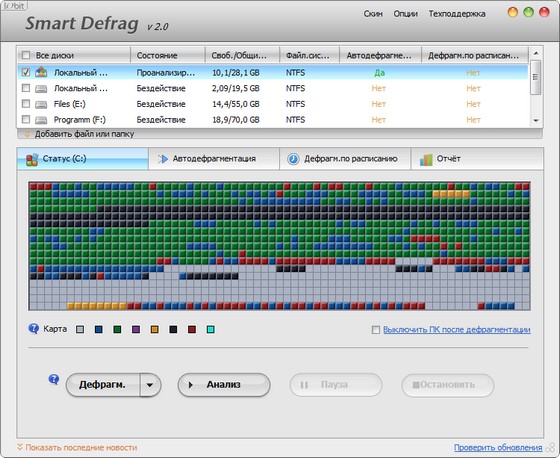The image size is (560, 458).
Task: Uncheck the first Локальный disk checkbox
Action: 26,72
